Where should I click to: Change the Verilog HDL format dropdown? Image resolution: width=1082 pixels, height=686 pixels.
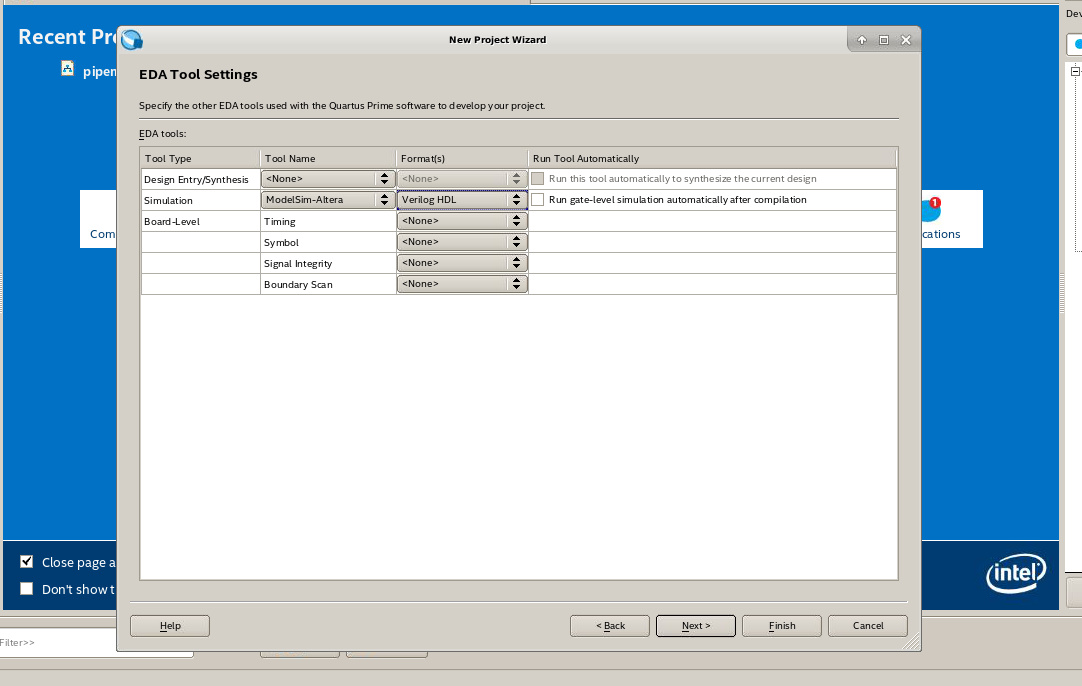point(462,200)
